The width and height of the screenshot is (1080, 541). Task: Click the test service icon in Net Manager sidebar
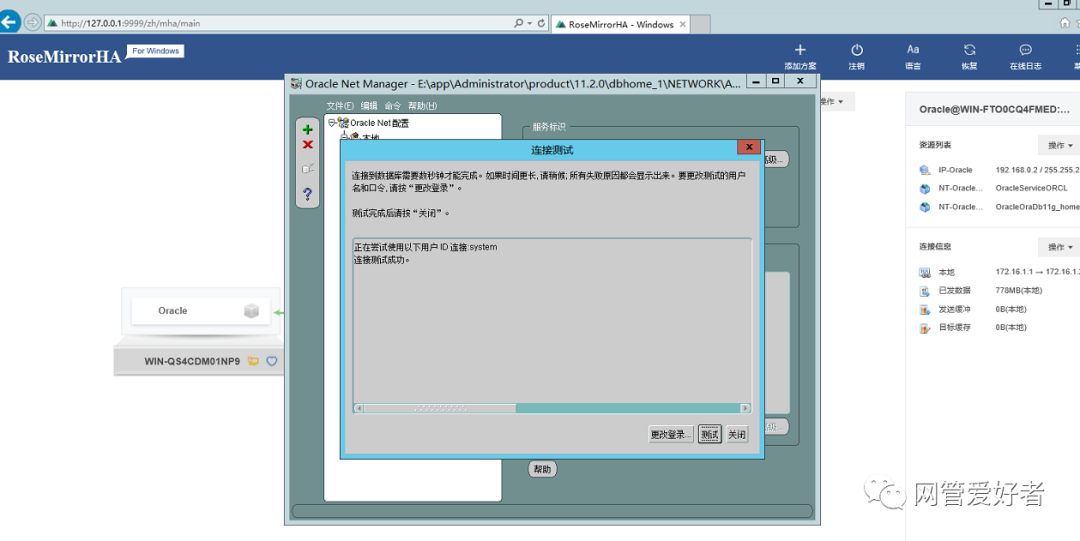tap(308, 168)
